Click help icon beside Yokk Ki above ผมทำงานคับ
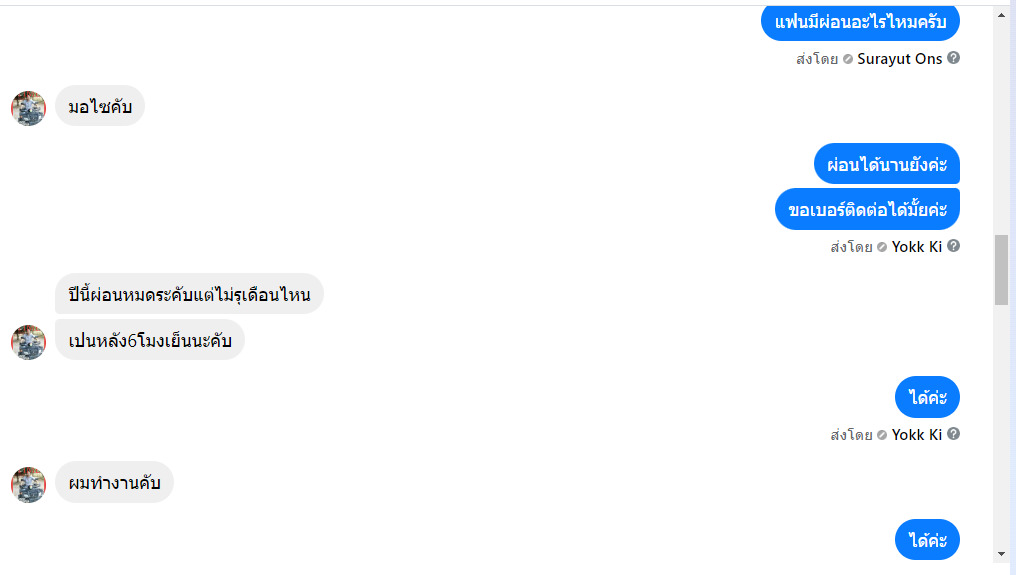This screenshot has width=1016, height=575. click(x=954, y=434)
